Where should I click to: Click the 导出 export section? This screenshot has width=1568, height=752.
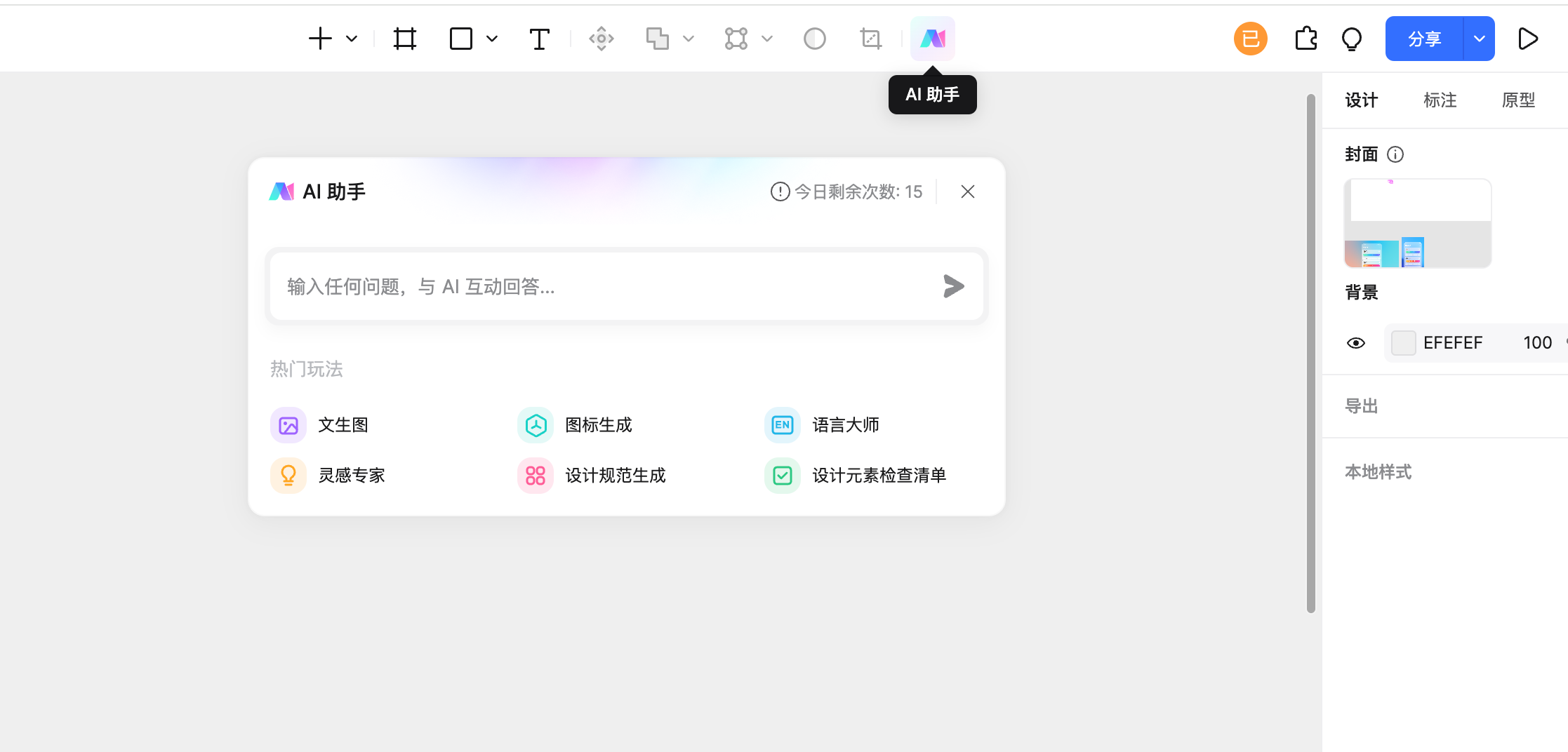(1362, 406)
